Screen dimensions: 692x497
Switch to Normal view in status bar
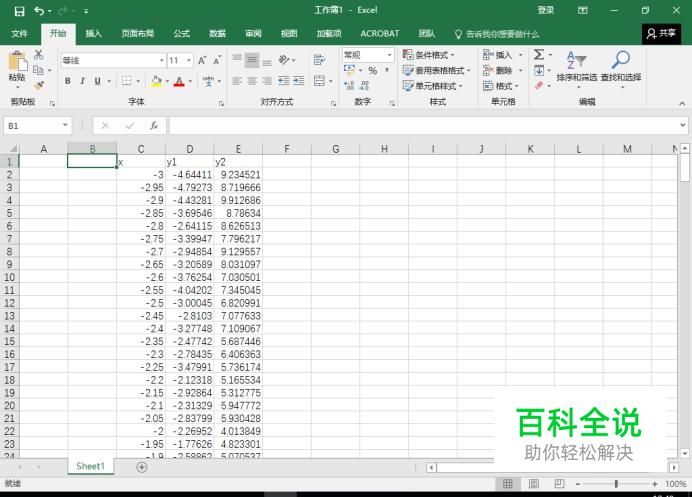click(508, 484)
